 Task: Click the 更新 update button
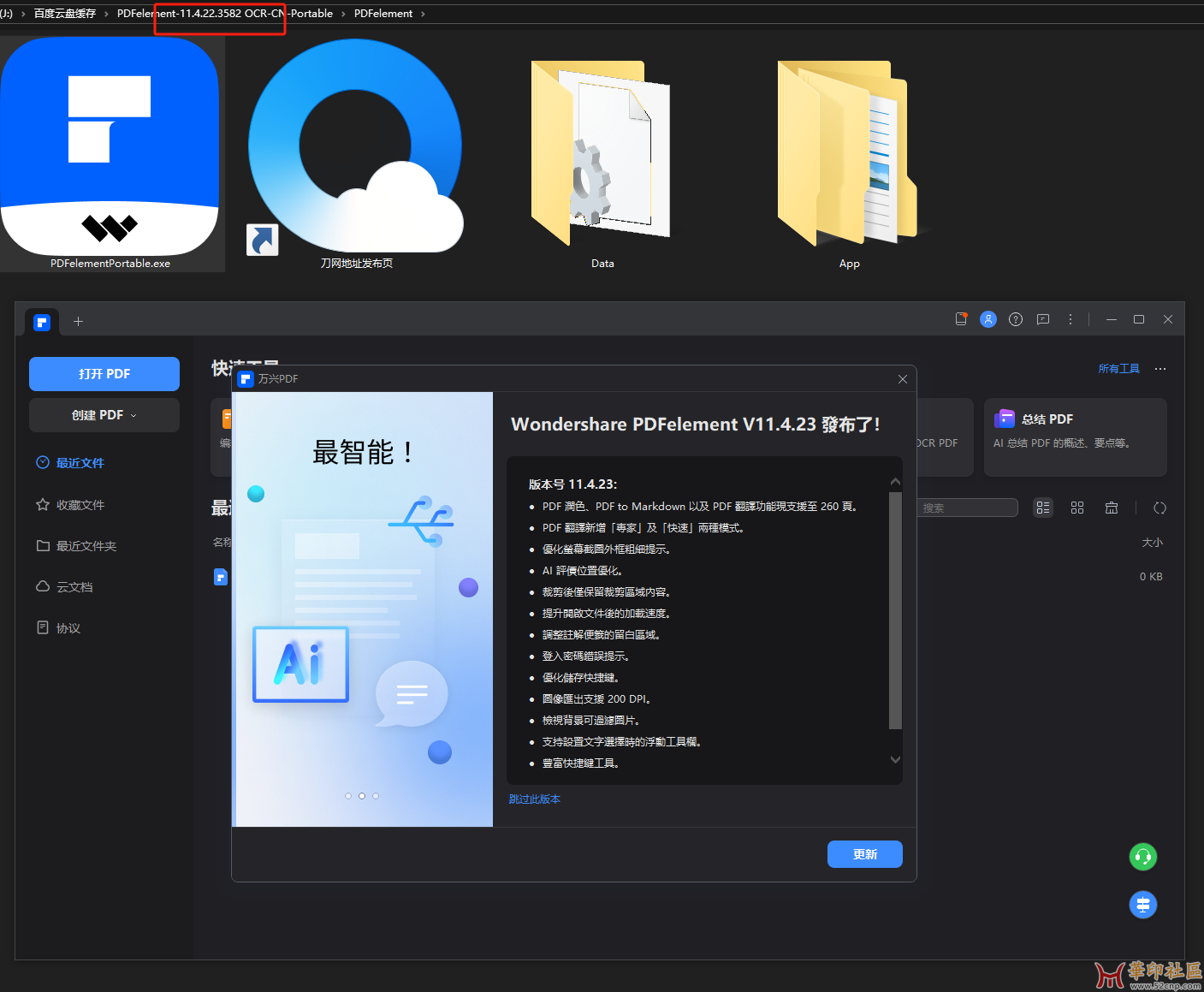(x=864, y=854)
